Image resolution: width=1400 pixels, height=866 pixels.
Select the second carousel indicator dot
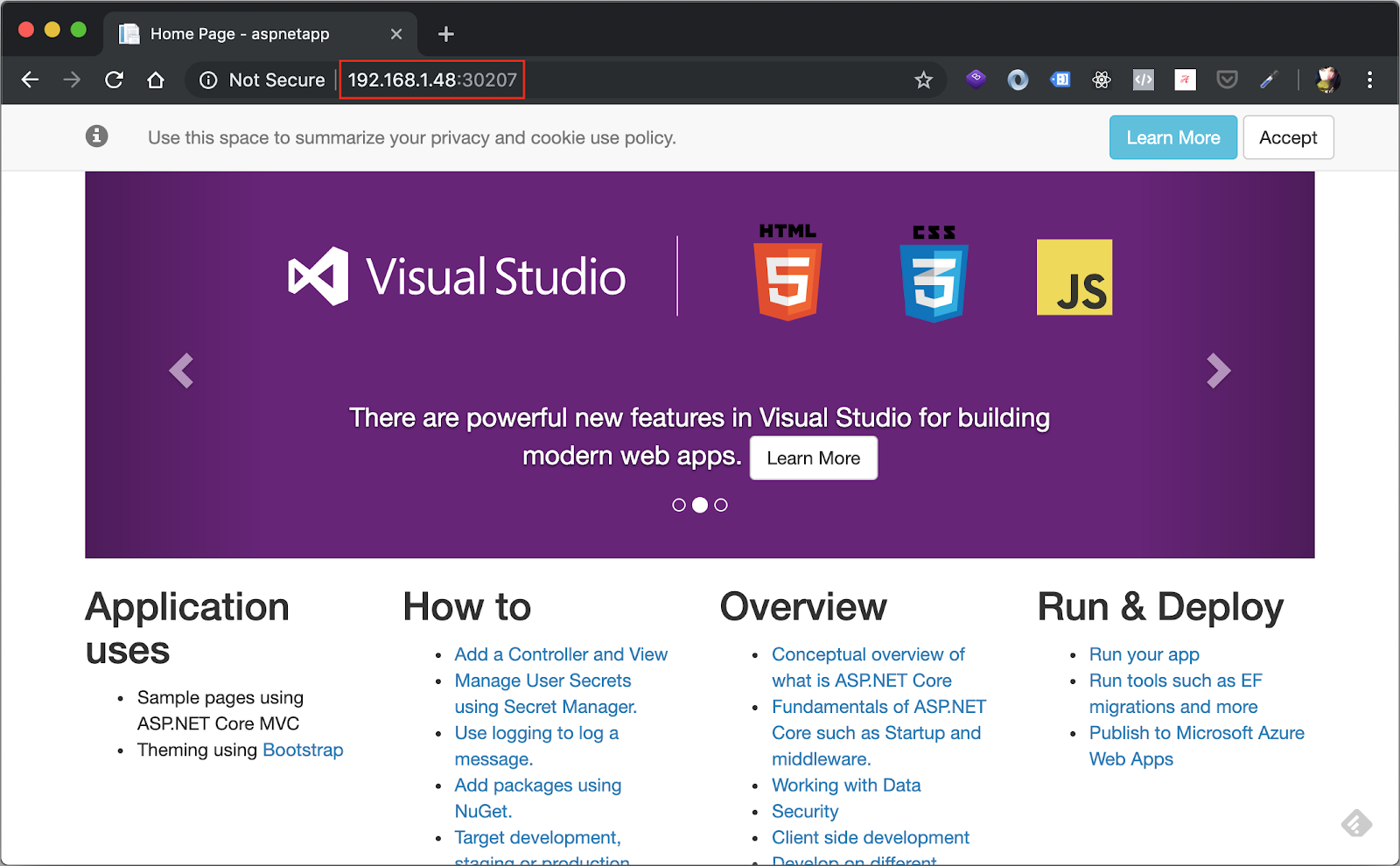pyautogui.click(x=700, y=505)
